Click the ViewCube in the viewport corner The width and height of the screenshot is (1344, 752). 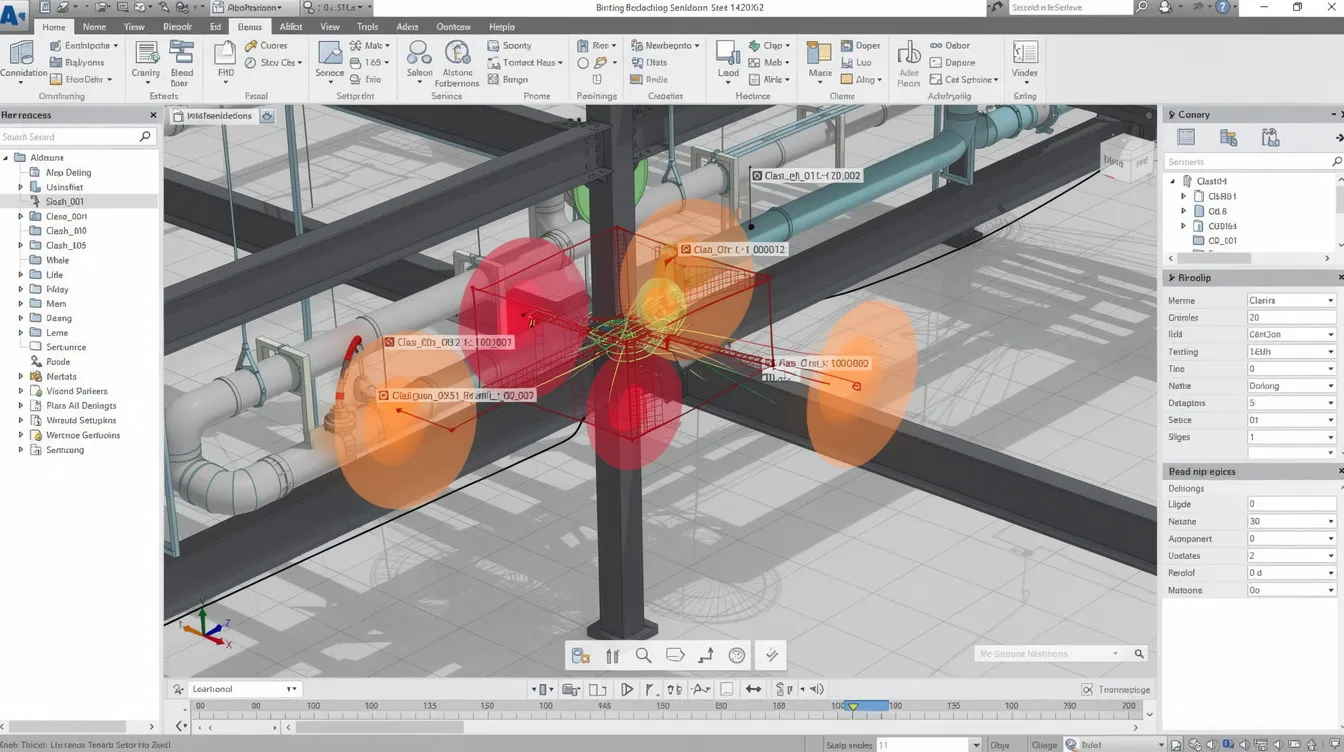pyautogui.click(x=1126, y=158)
